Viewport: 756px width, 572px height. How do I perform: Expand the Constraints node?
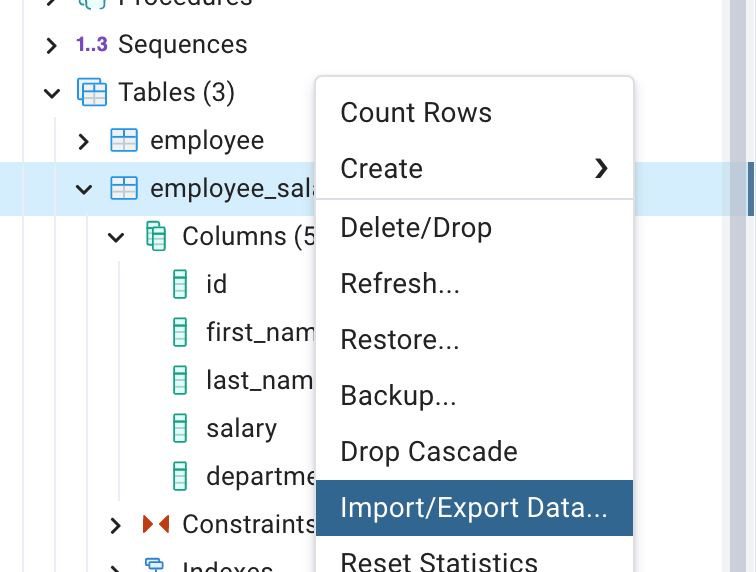[x=116, y=524]
